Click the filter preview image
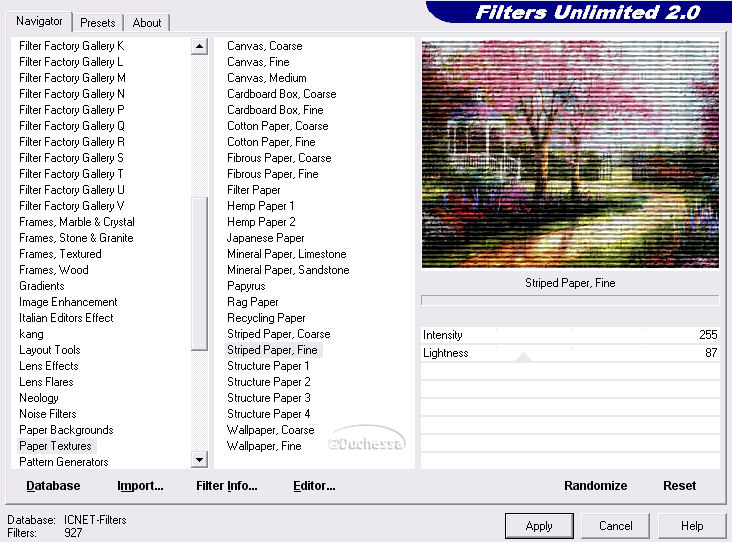Viewport: 732px width, 542px height. click(570, 154)
